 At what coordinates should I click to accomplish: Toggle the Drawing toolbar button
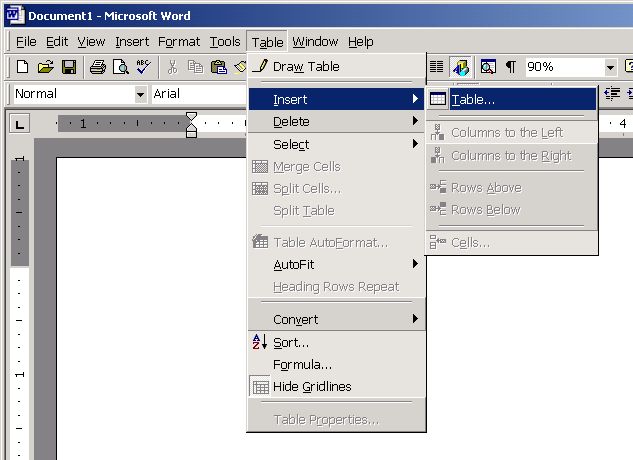pos(461,67)
